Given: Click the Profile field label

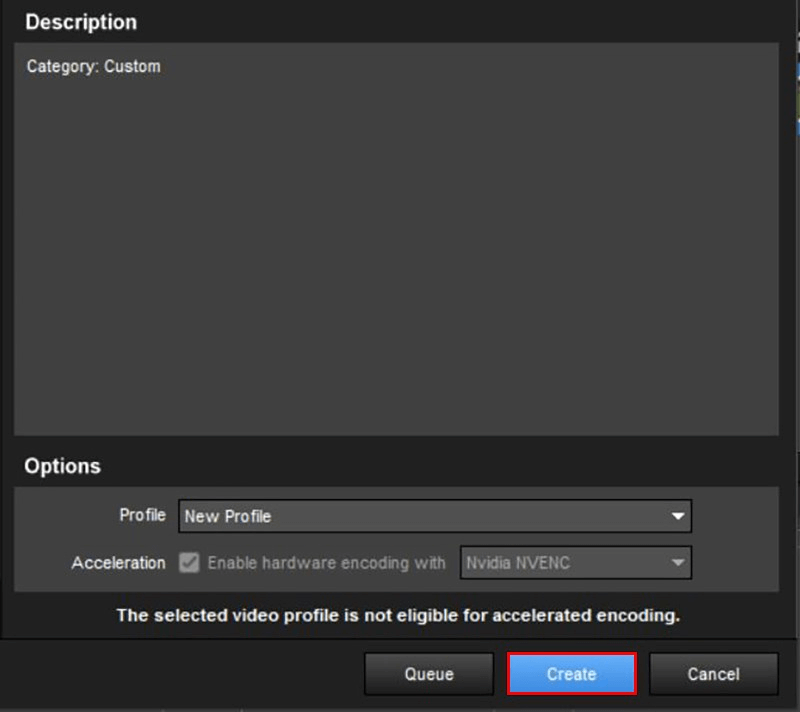Looking at the screenshot, I should pyautogui.click(x=142, y=515).
